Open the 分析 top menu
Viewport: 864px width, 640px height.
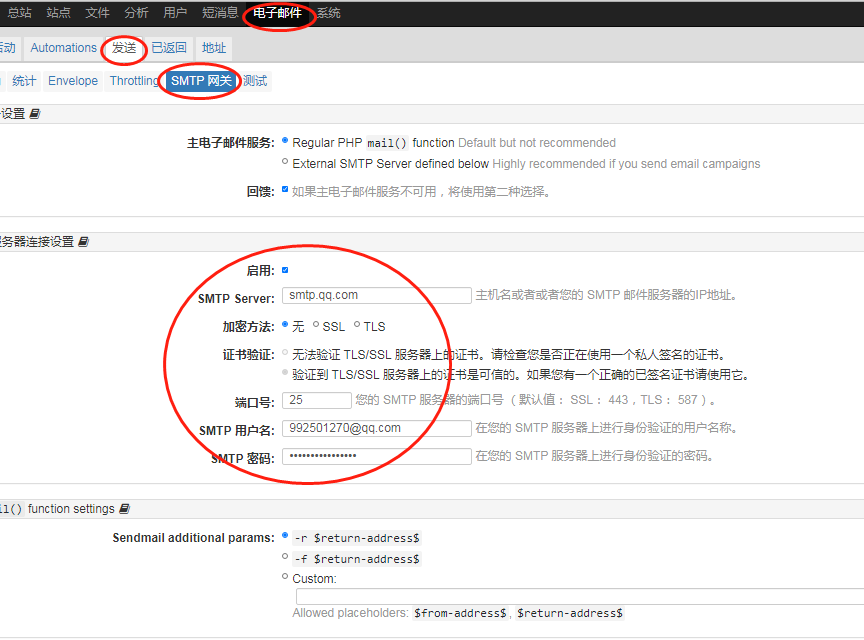tap(136, 13)
